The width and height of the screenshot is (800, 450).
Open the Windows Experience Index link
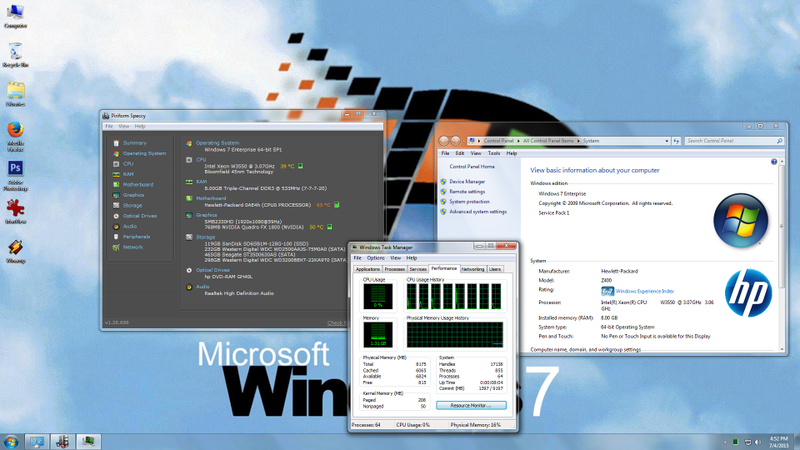pos(644,291)
